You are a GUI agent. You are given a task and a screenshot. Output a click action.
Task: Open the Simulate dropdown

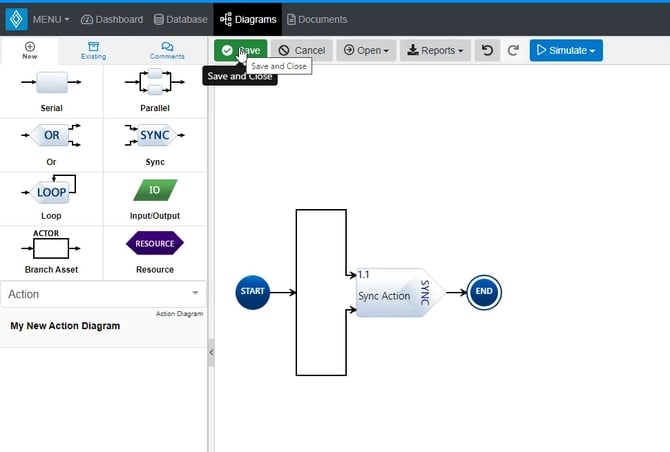click(x=566, y=50)
